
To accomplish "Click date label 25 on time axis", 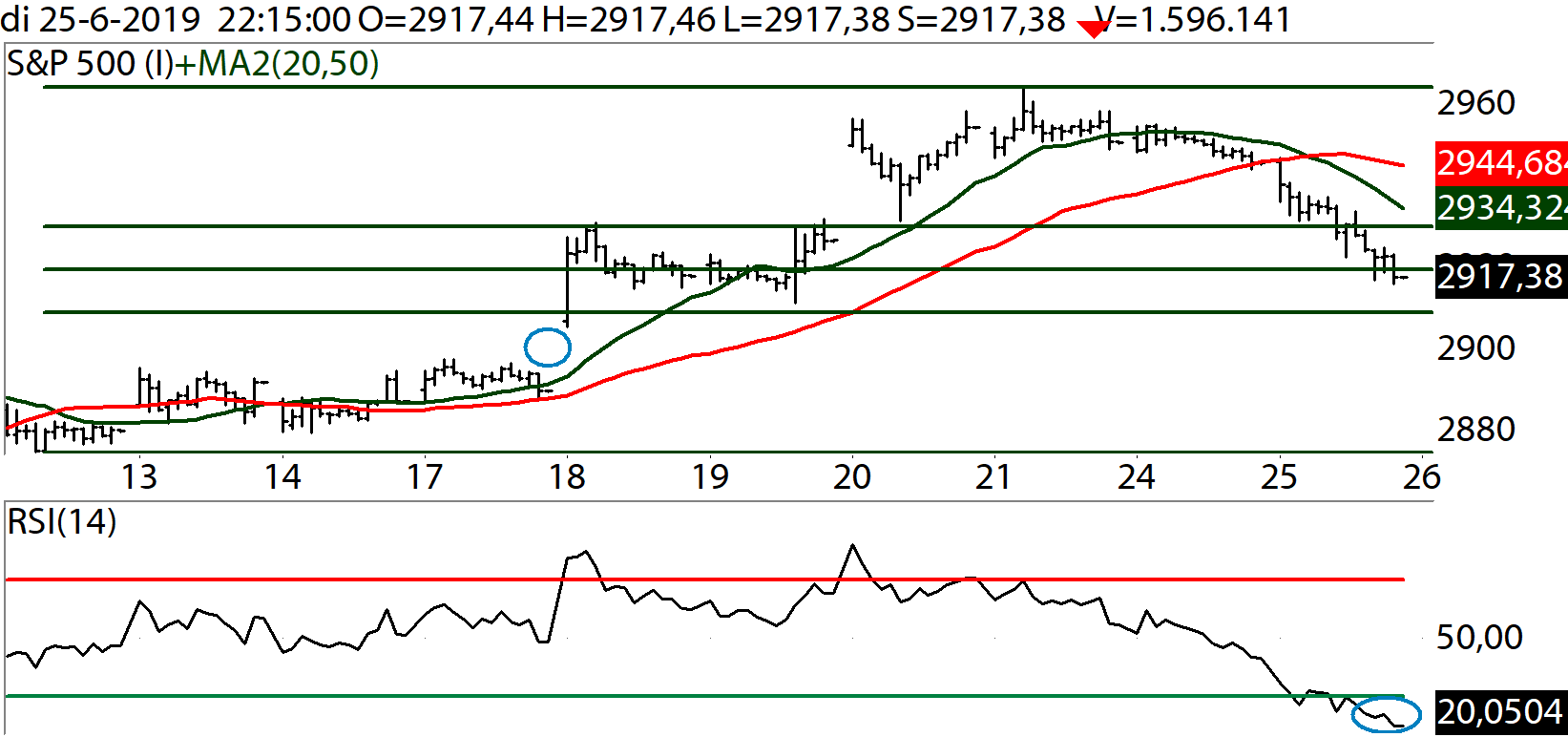I will [1279, 476].
